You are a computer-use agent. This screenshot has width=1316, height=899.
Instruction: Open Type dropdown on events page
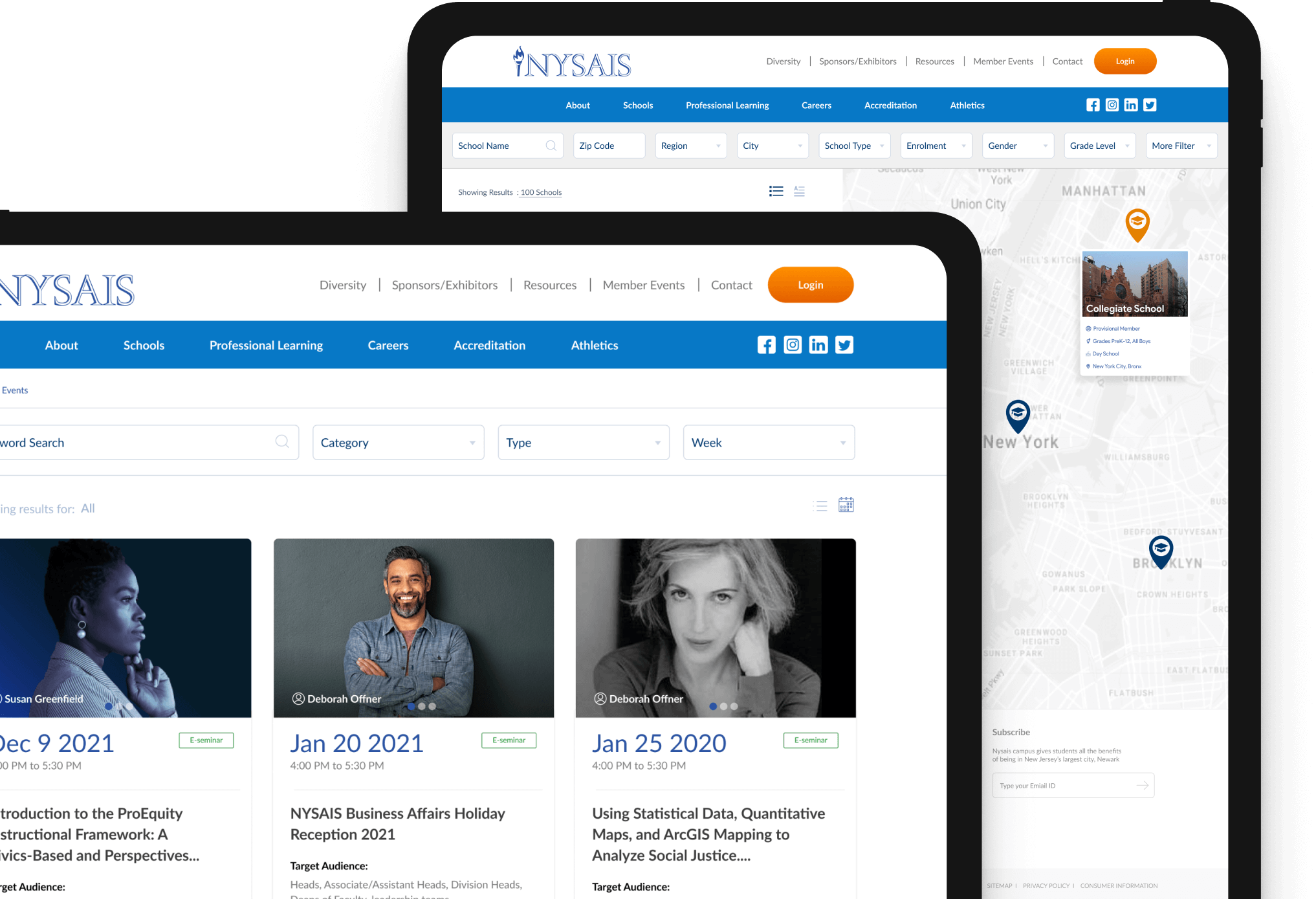click(x=584, y=443)
